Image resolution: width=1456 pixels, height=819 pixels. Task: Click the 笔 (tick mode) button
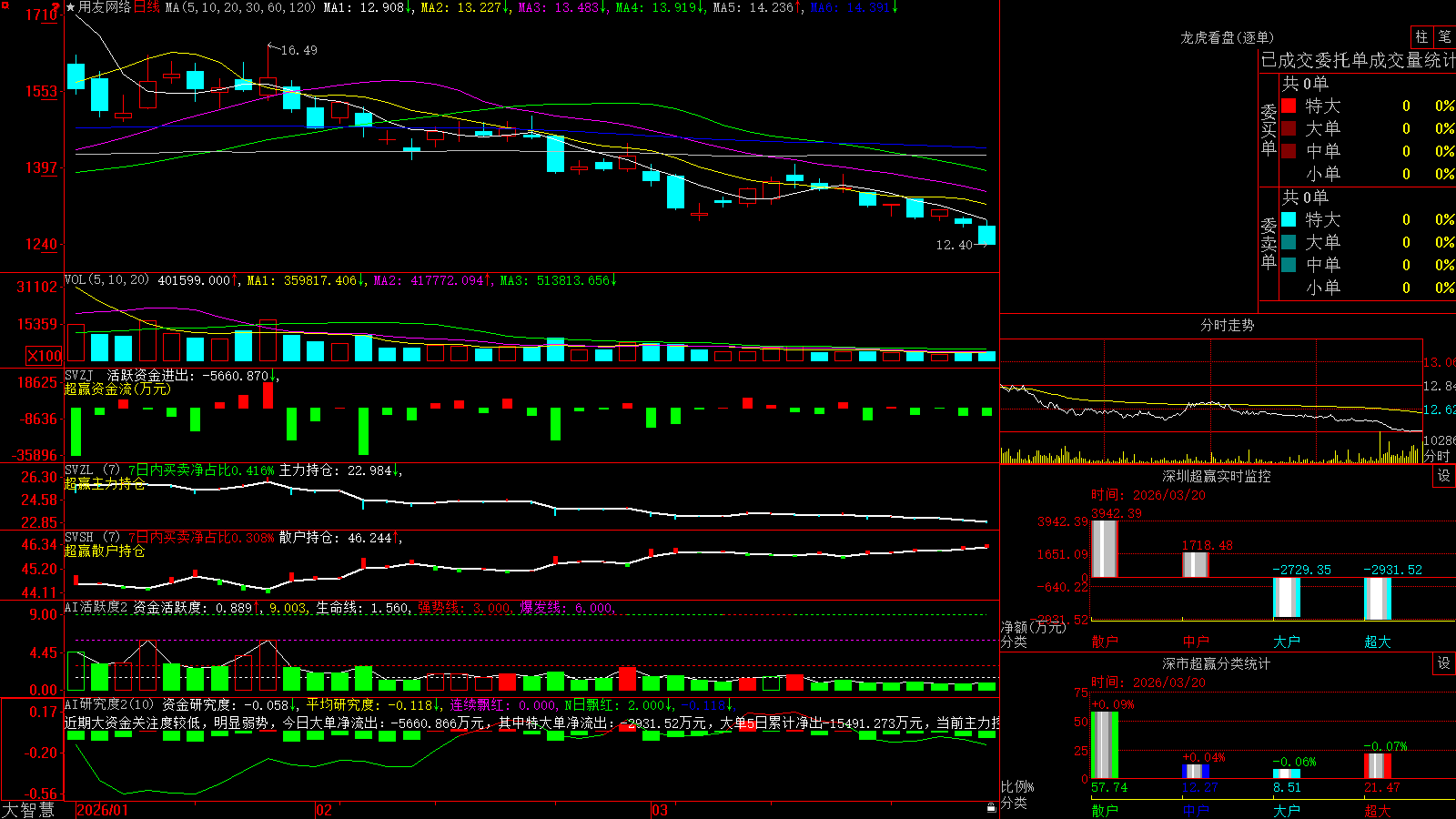click(1444, 36)
